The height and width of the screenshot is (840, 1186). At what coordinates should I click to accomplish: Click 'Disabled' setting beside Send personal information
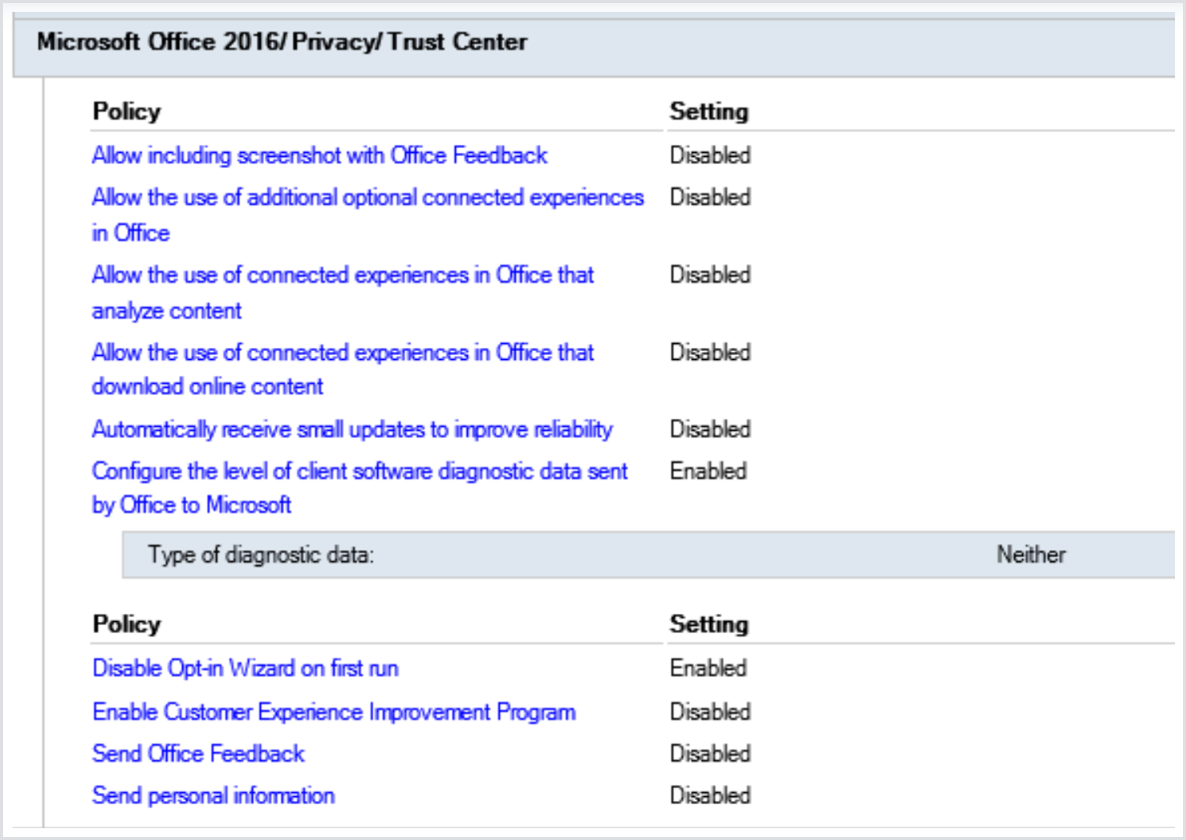(710, 796)
